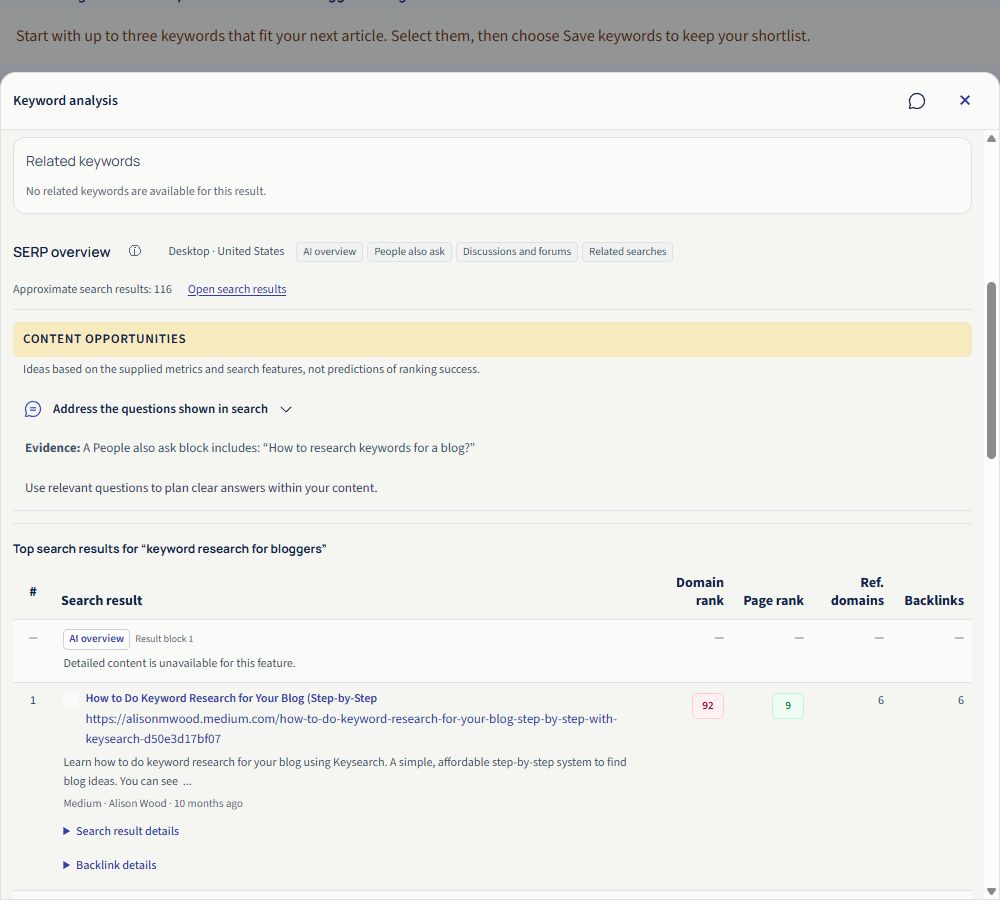Click 'Result block 1' label
The height and width of the screenshot is (900, 1000).
click(x=164, y=638)
